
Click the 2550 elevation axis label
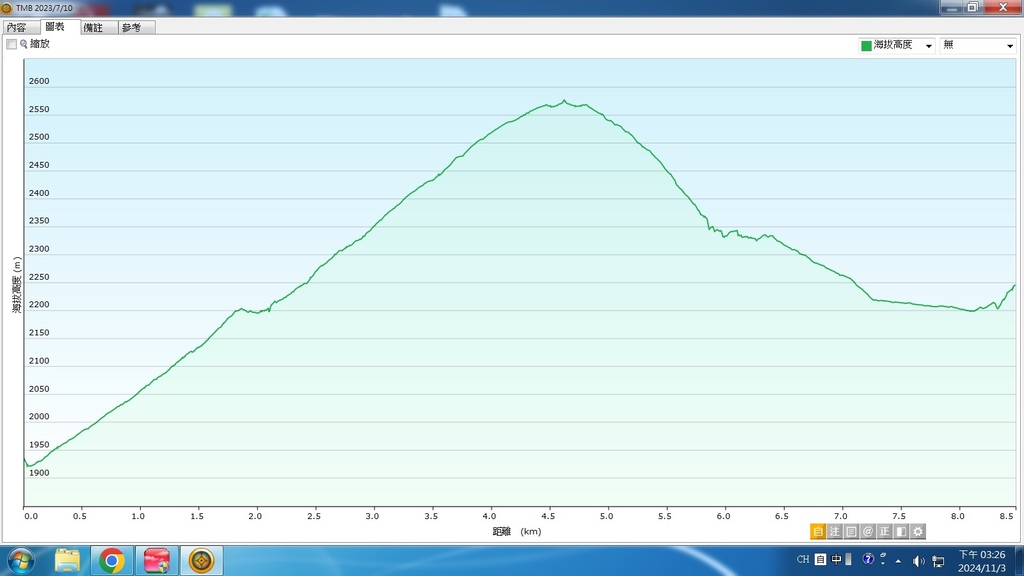39,109
